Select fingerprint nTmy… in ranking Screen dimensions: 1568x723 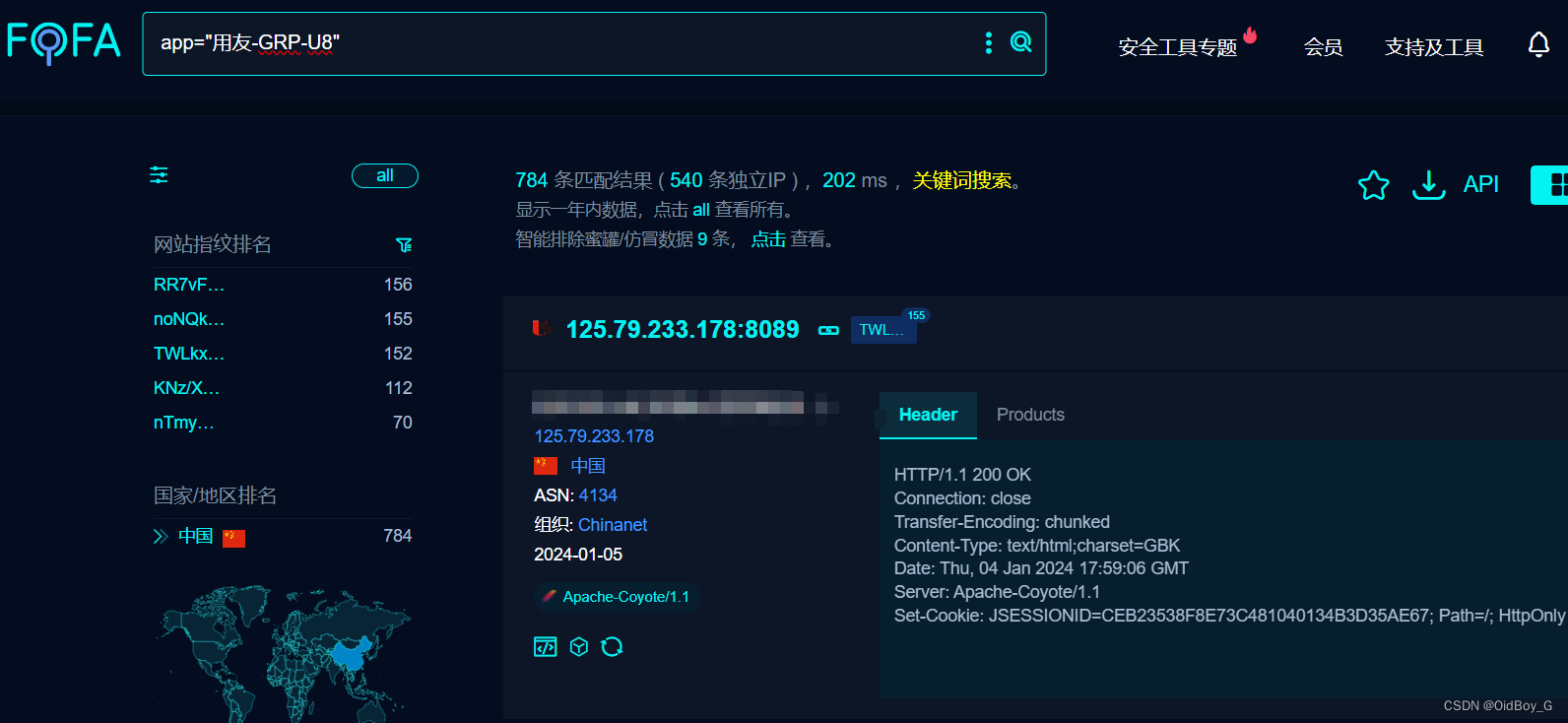pos(183,423)
